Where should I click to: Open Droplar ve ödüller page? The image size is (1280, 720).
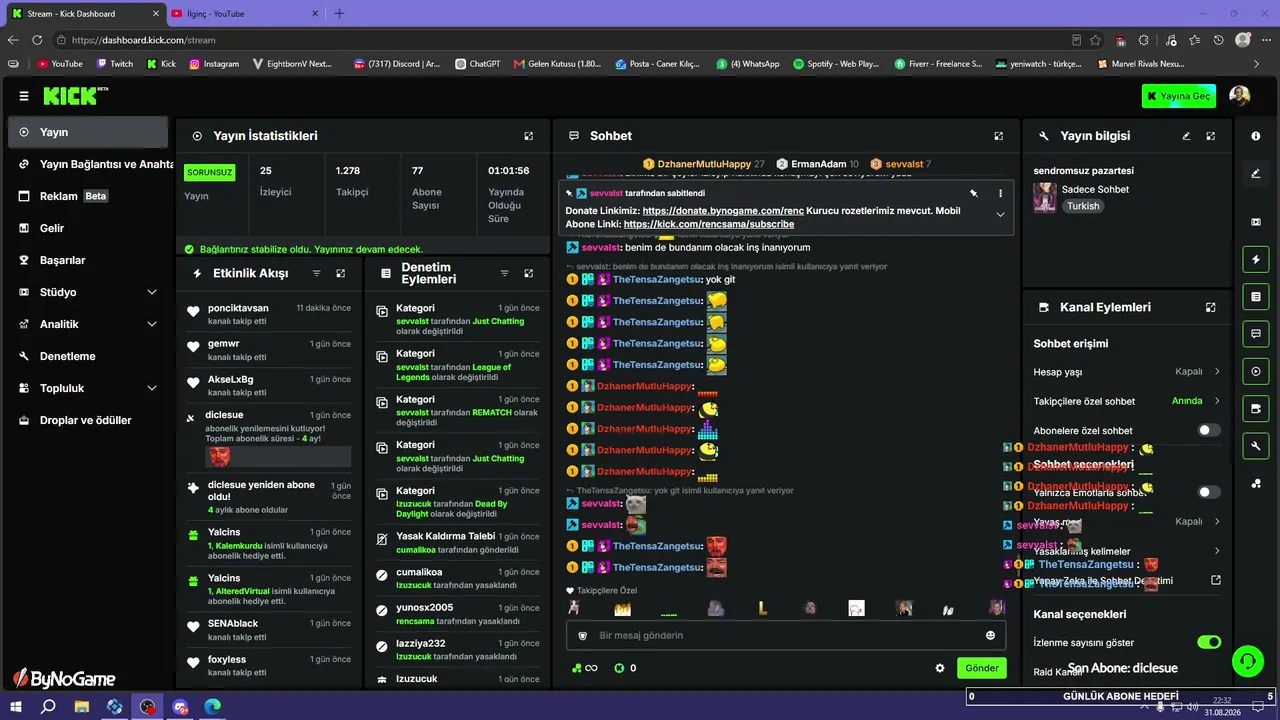88,420
